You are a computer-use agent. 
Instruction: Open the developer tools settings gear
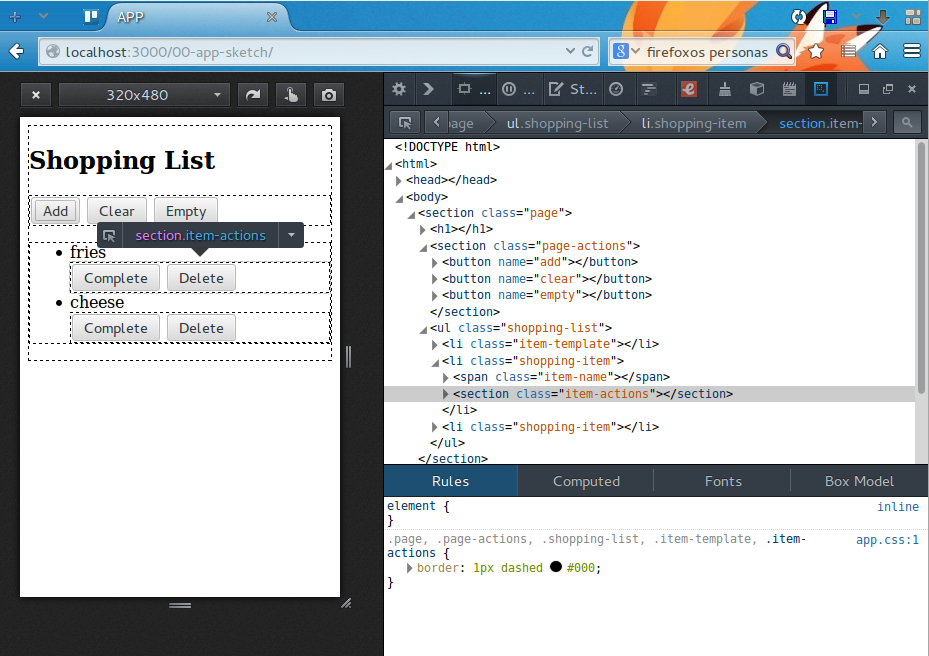pos(399,89)
